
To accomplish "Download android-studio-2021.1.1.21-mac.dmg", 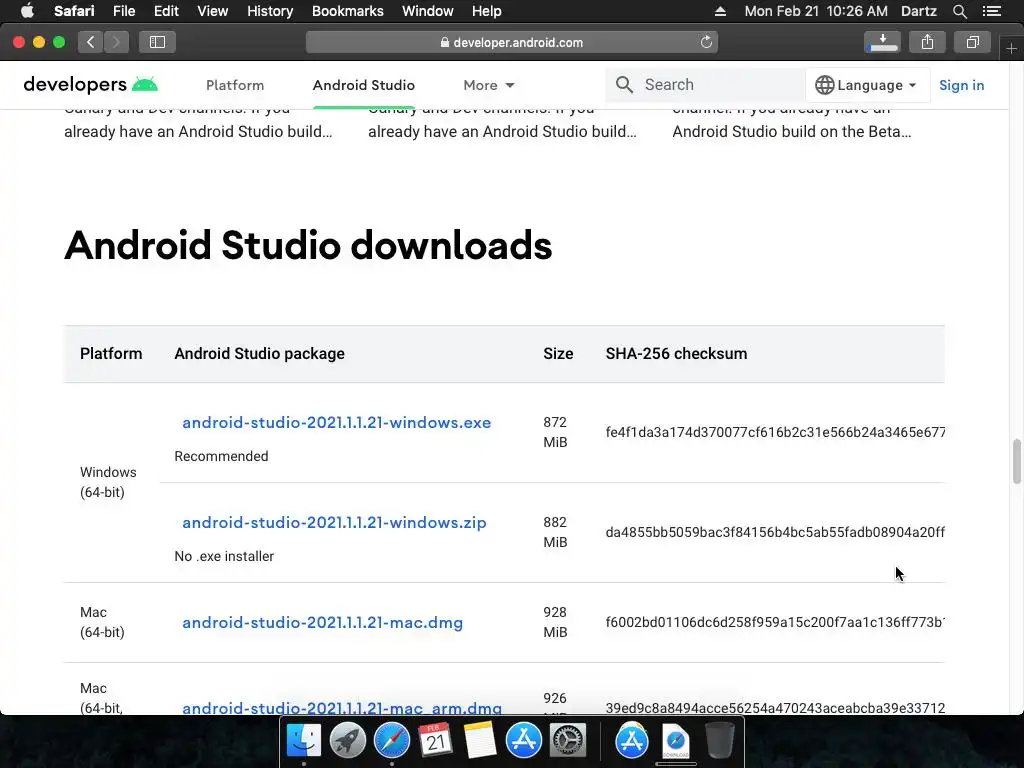I will (323, 622).
